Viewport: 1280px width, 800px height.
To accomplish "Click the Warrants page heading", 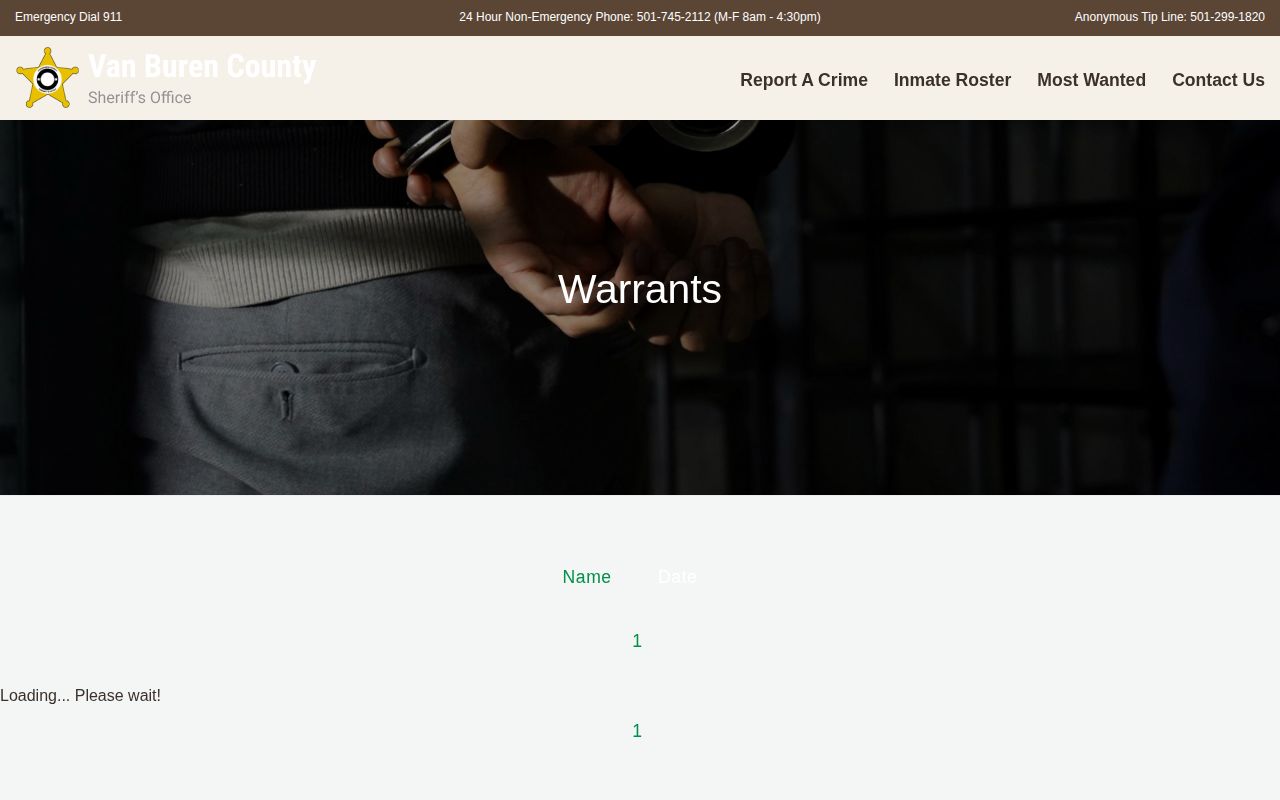I will (x=640, y=289).
